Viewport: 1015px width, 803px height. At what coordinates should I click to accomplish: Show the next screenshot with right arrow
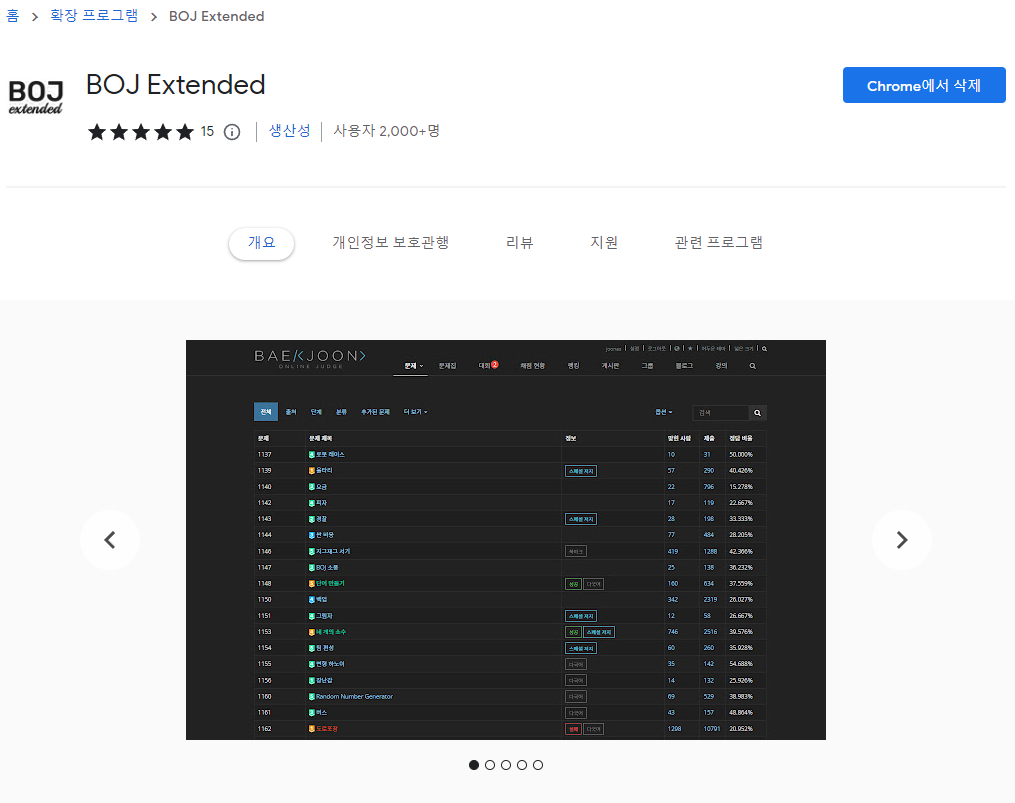click(902, 539)
